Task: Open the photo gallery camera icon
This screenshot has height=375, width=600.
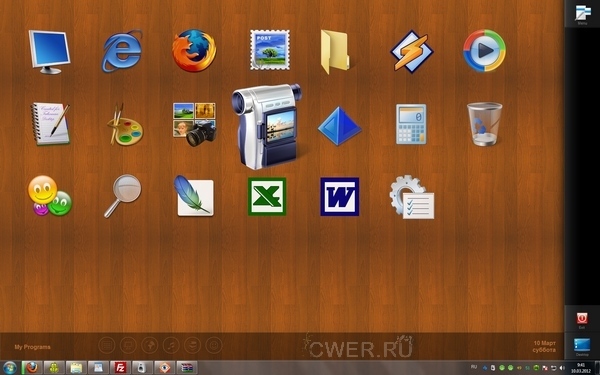Action: (x=194, y=124)
